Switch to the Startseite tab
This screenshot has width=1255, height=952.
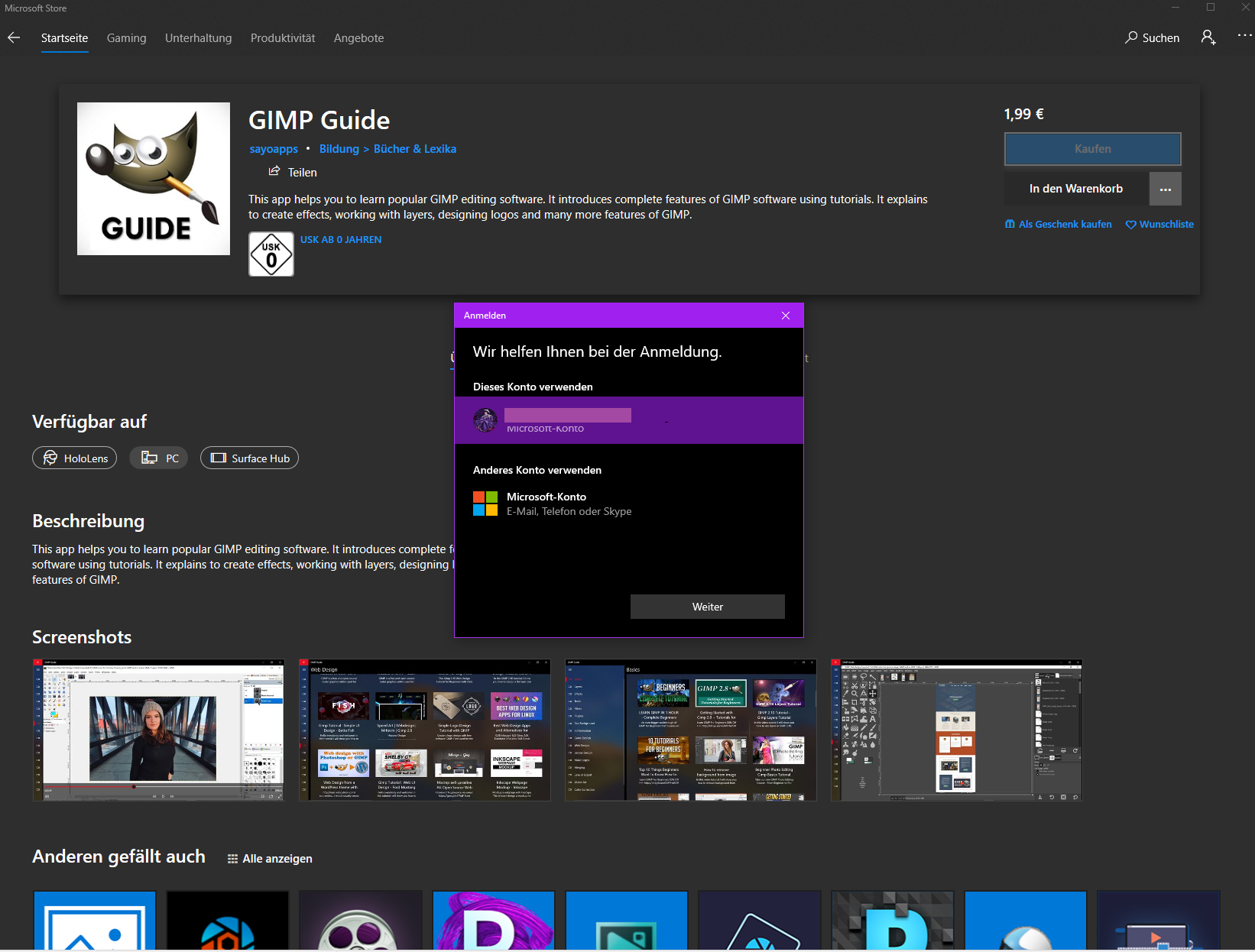pyautogui.click(x=64, y=38)
